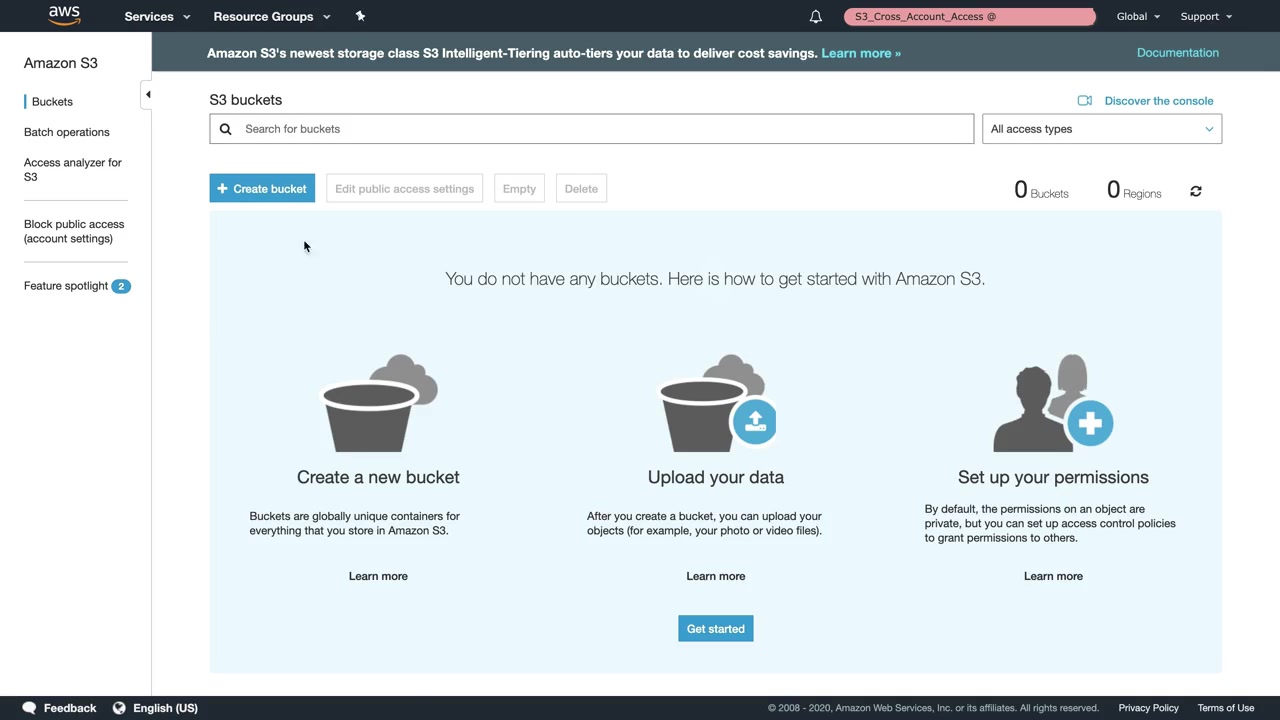Open the Services menu
This screenshot has width=1280, height=720.
[157, 16]
